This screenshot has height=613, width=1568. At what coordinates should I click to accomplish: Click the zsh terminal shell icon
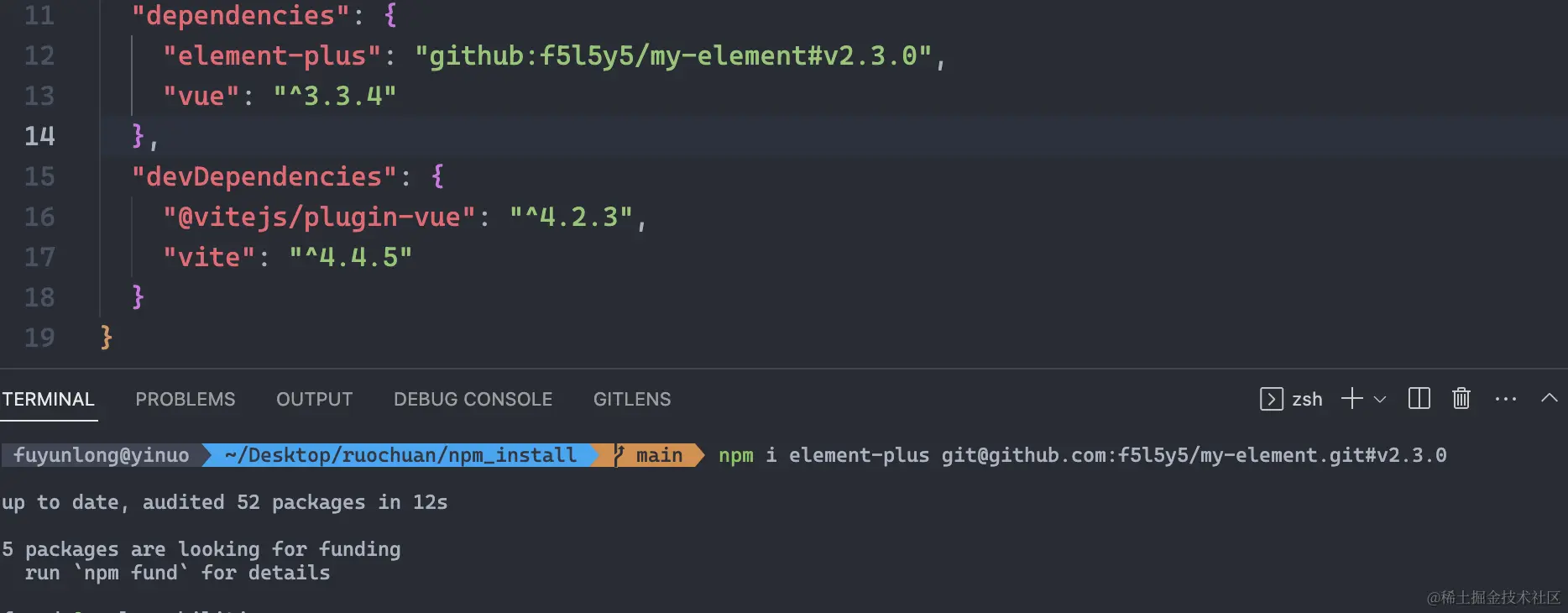click(x=1271, y=399)
